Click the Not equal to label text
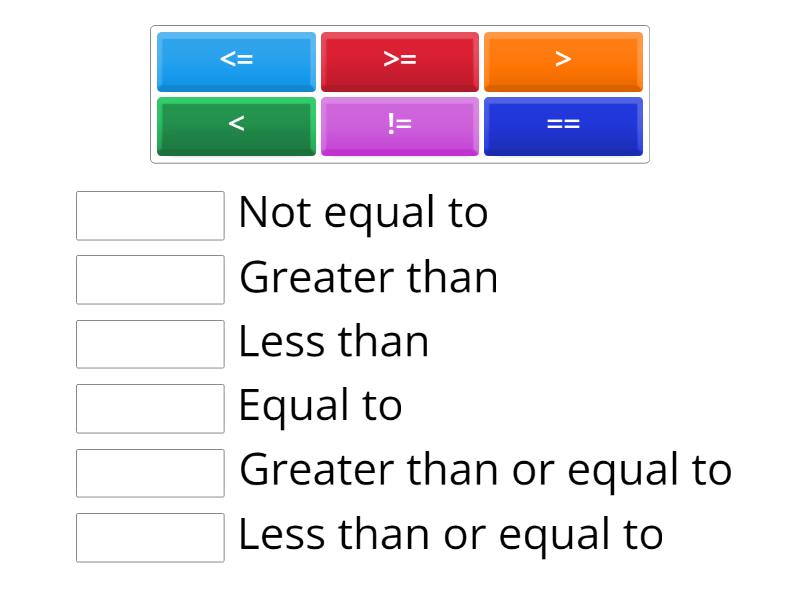Screen dimensions: 800x600 [x=363, y=213]
